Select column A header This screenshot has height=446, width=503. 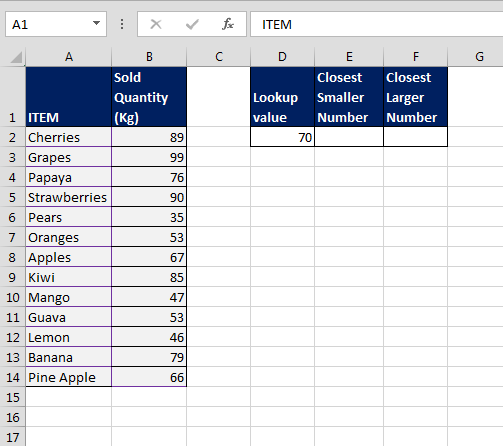pyautogui.click(x=69, y=57)
